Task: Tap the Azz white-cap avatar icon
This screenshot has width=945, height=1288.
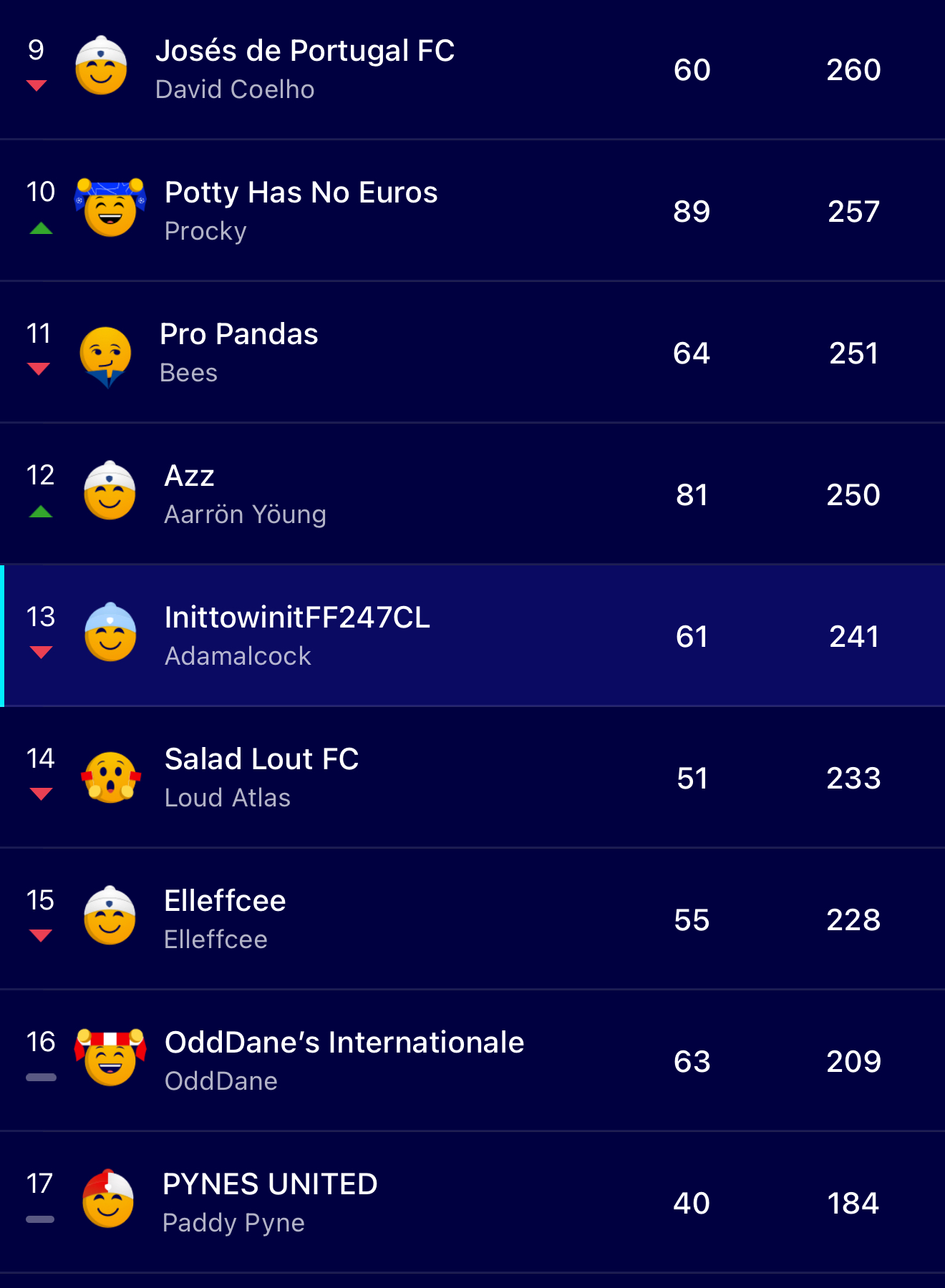Action: [x=110, y=491]
